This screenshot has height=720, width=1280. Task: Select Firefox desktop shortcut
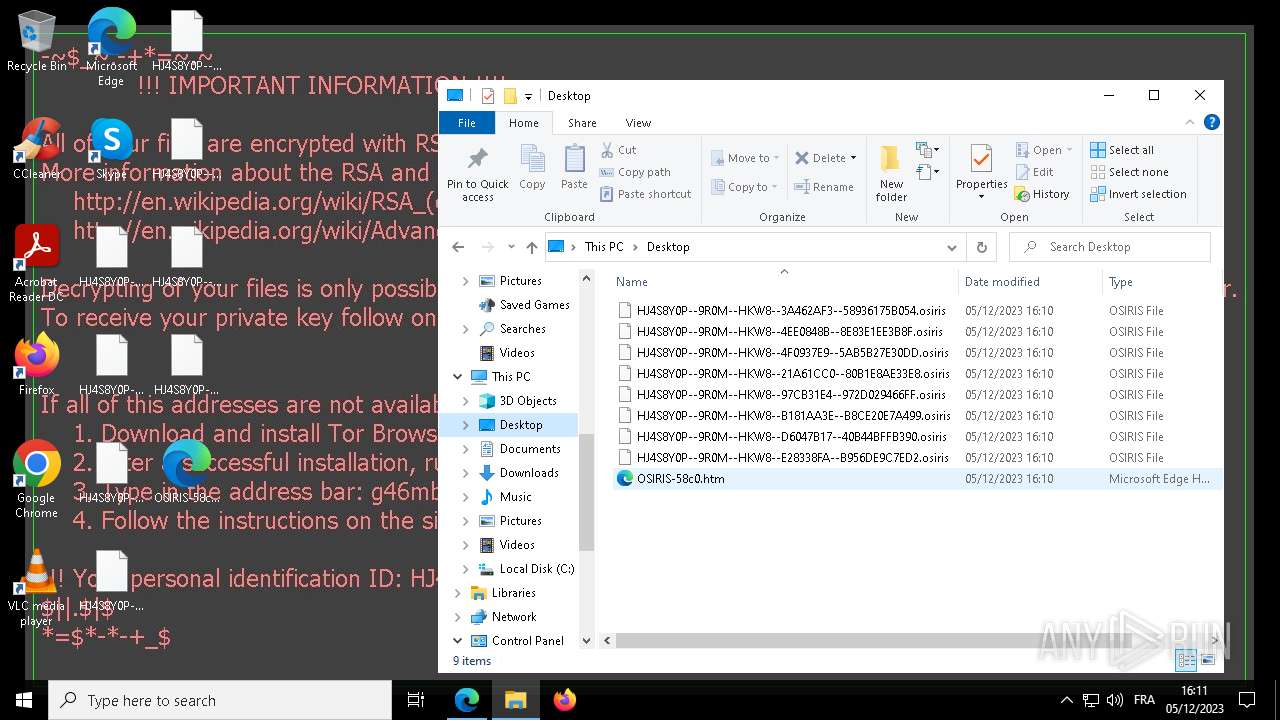pos(36,365)
